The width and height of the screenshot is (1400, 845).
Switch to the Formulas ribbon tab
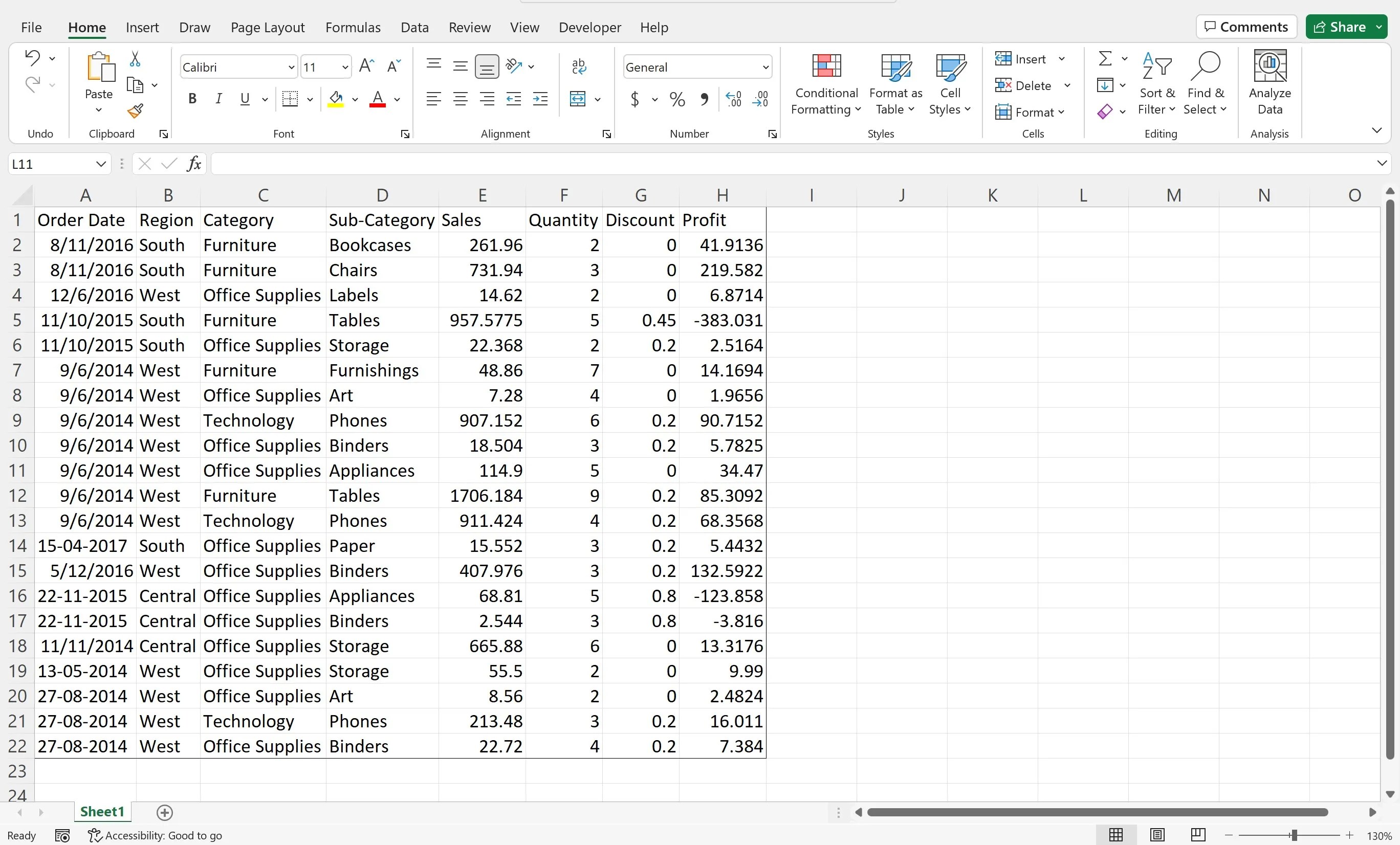(x=353, y=27)
